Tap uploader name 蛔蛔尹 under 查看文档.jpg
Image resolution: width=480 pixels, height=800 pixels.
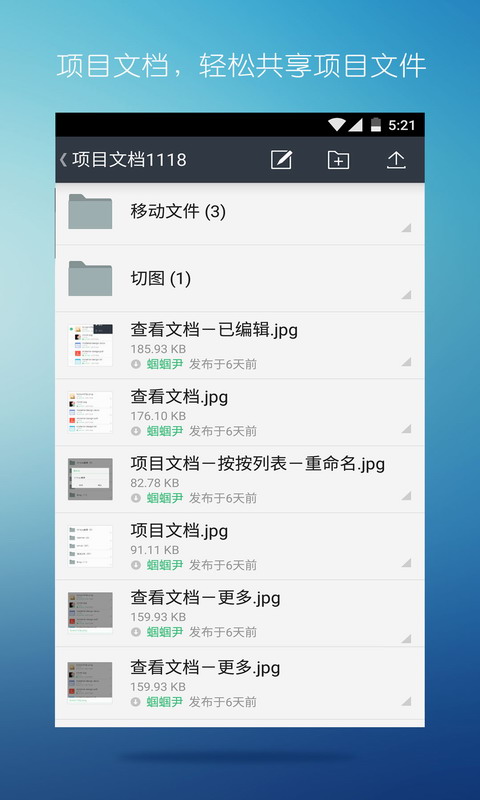(165, 431)
